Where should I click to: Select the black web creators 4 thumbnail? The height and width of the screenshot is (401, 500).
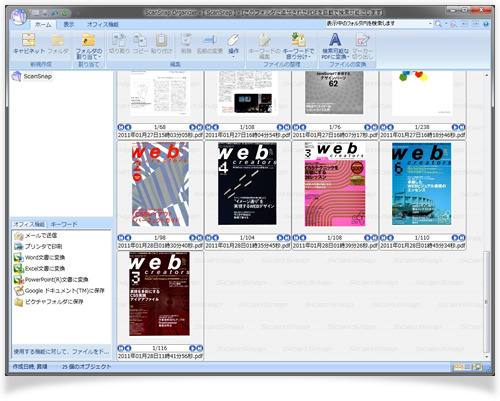click(x=247, y=184)
